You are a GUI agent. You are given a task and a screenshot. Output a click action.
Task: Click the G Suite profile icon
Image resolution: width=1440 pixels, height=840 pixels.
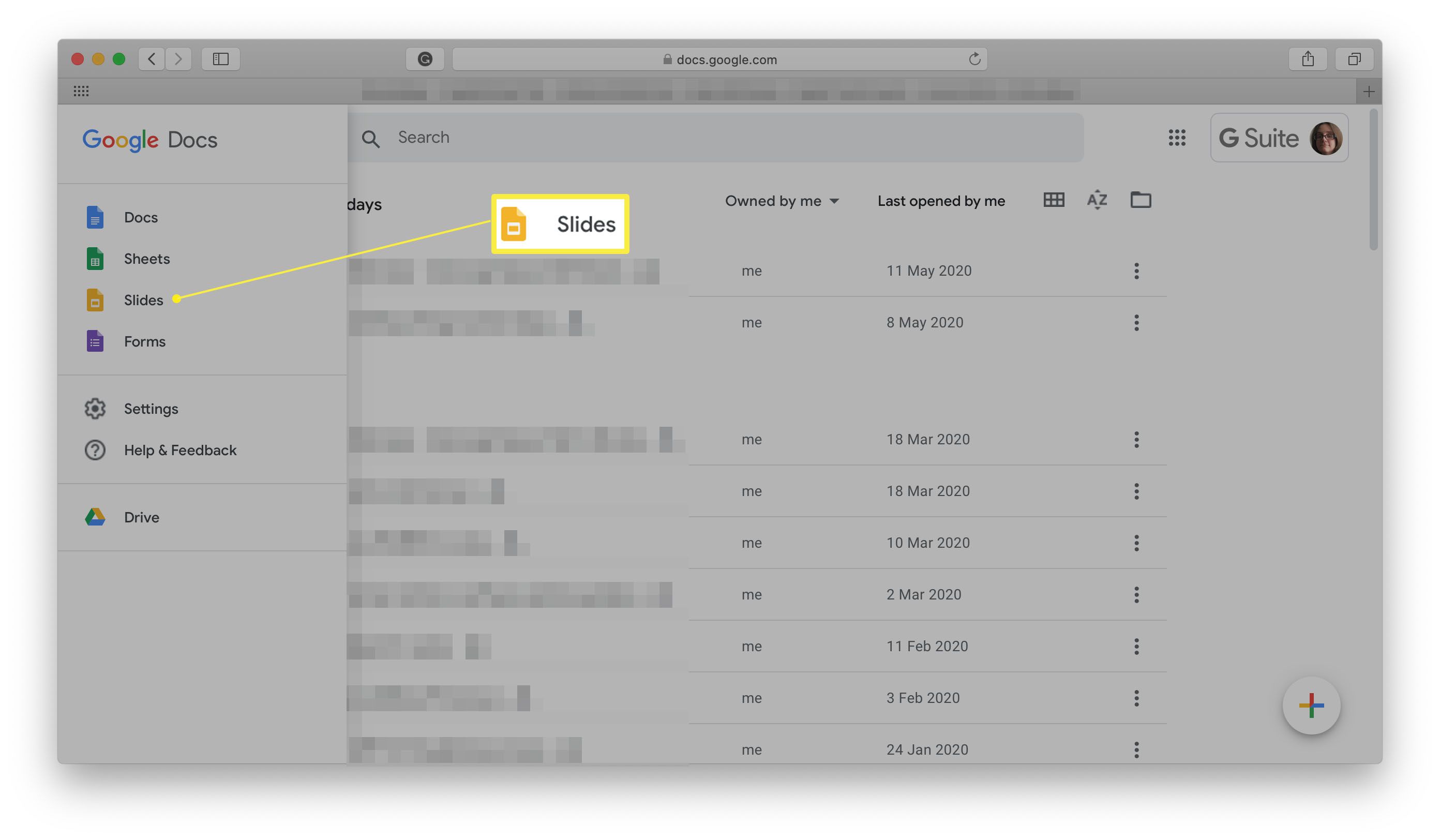pyautogui.click(x=1327, y=138)
